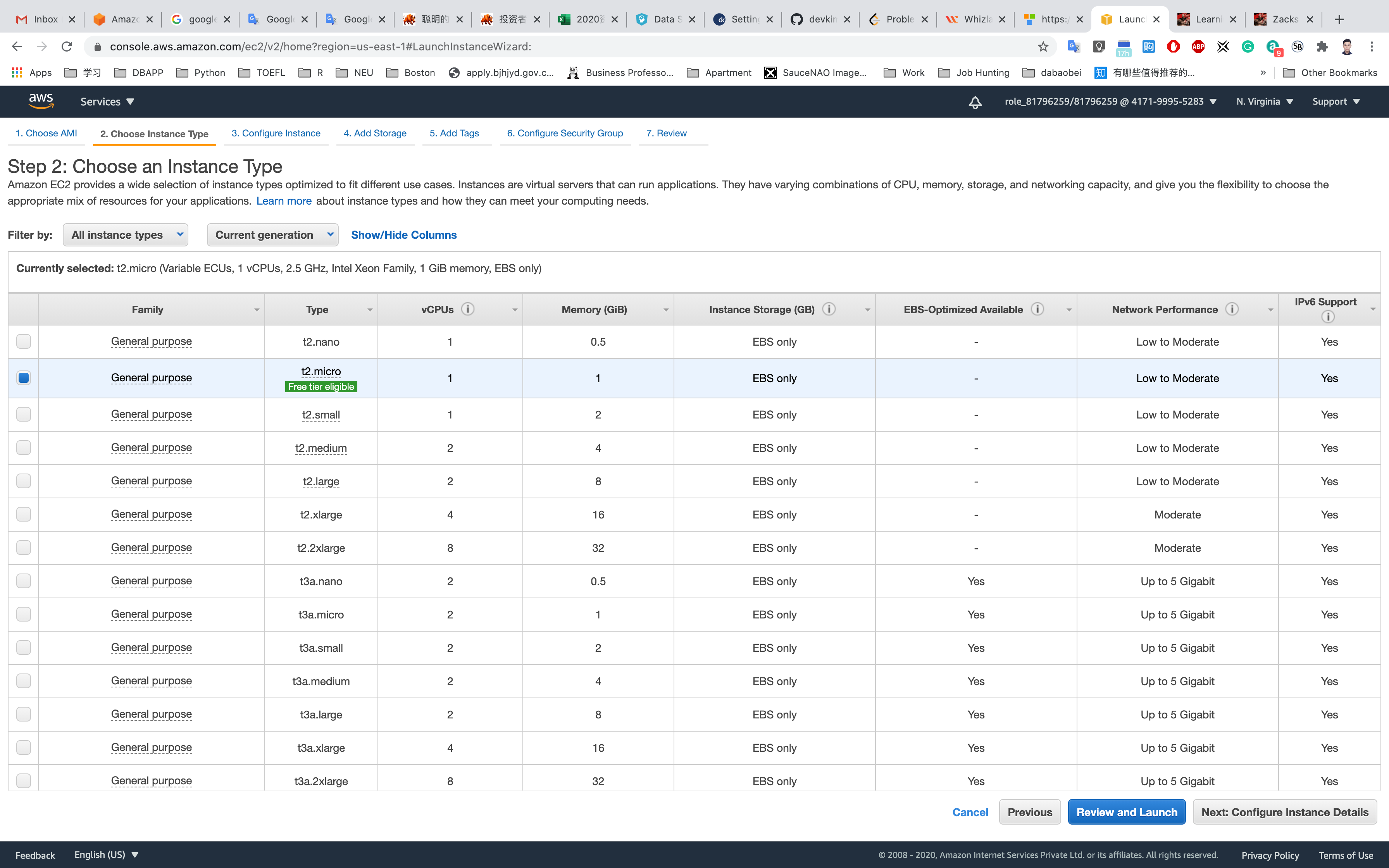Select the t3a.small instance checkbox
The height and width of the screenshot is (868, 1389).
click(24, 648)
